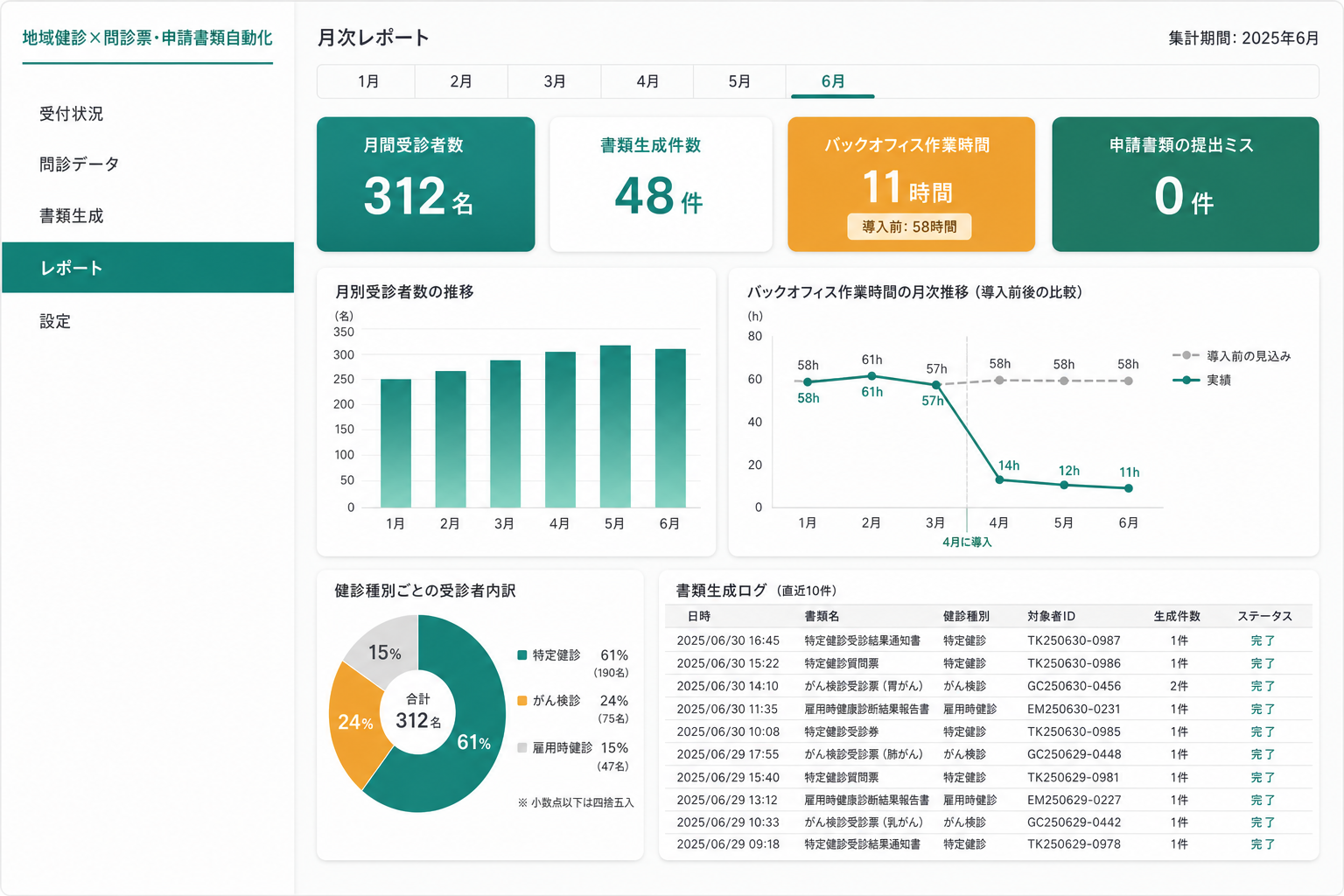The height and width of the screenshot is (896, 1344).
Task: Click the 実績 legend entry
Action: click(x=1201, y=380)
